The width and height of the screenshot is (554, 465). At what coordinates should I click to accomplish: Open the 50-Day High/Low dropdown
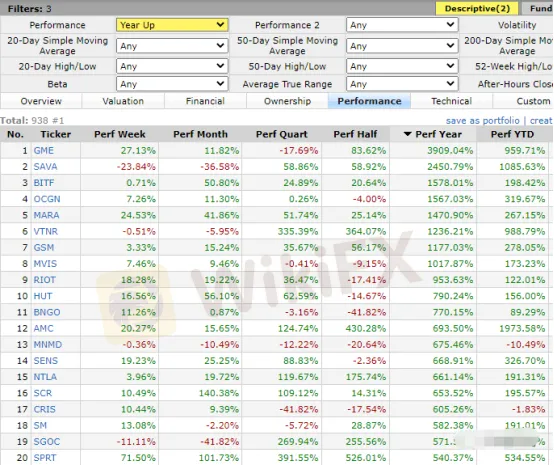(x=402, y=66)
